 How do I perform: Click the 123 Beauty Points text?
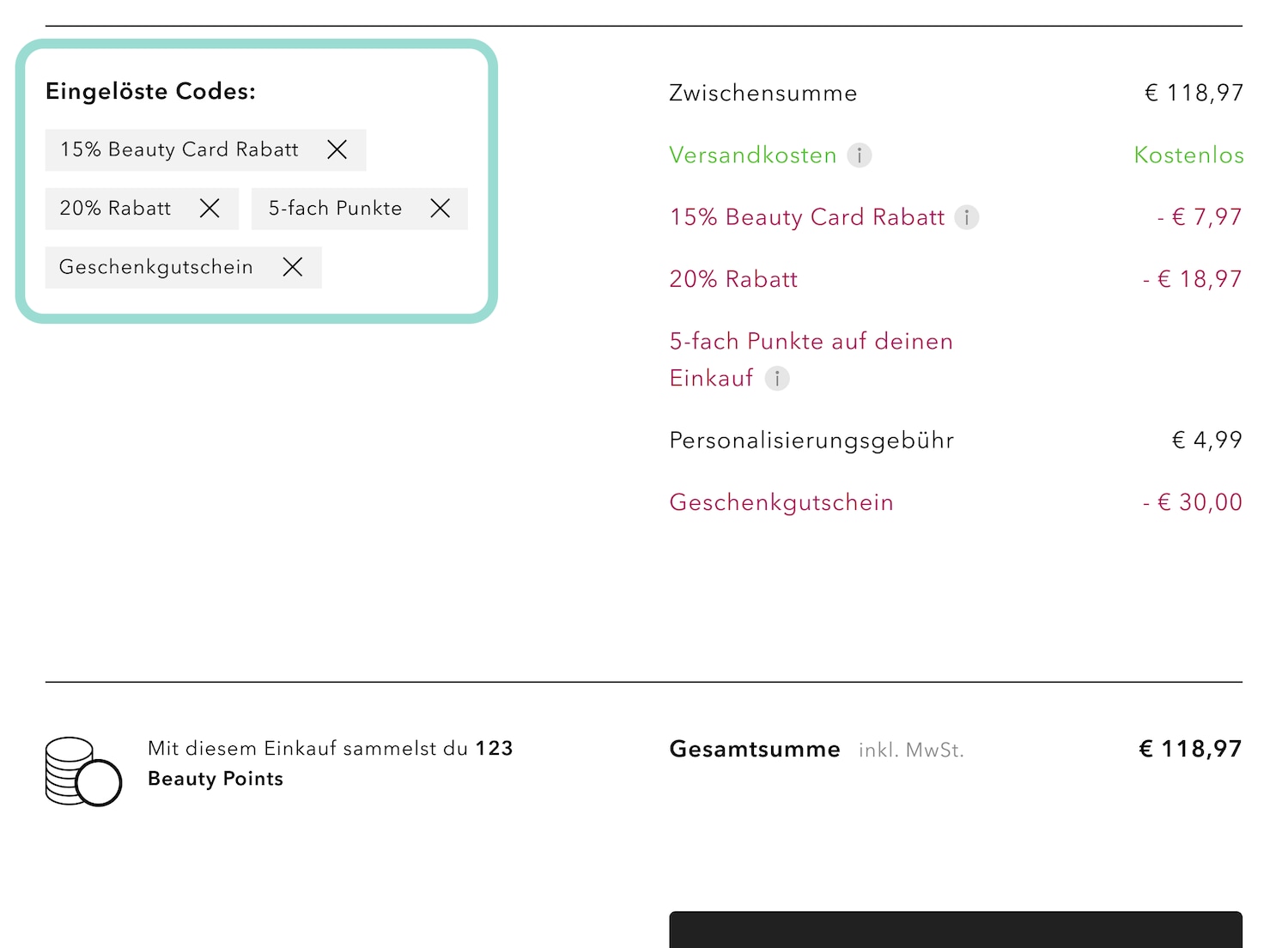tap(329, 763)
